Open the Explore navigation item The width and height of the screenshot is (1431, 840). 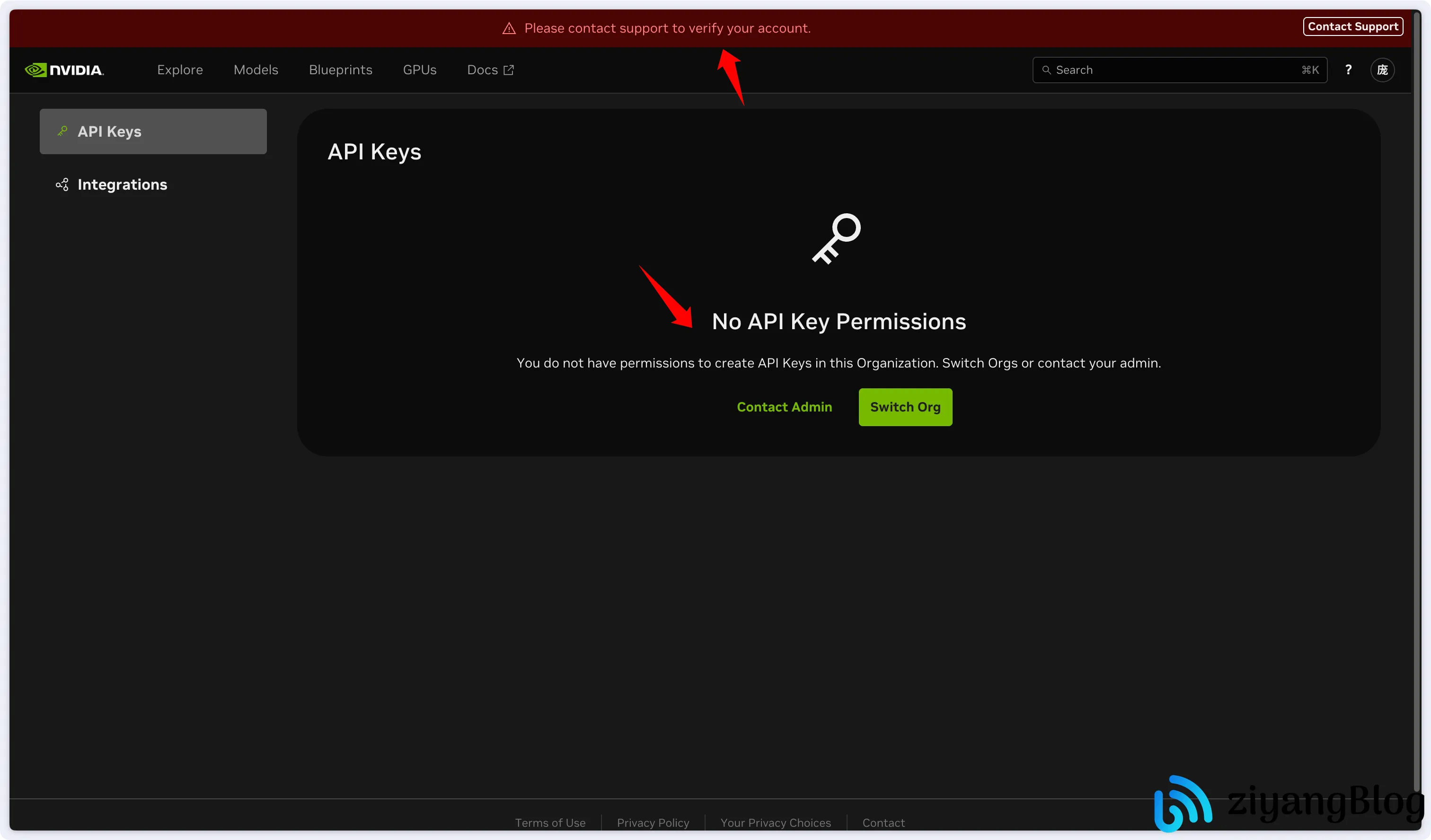pyautogui.click(x=180, y=69)
